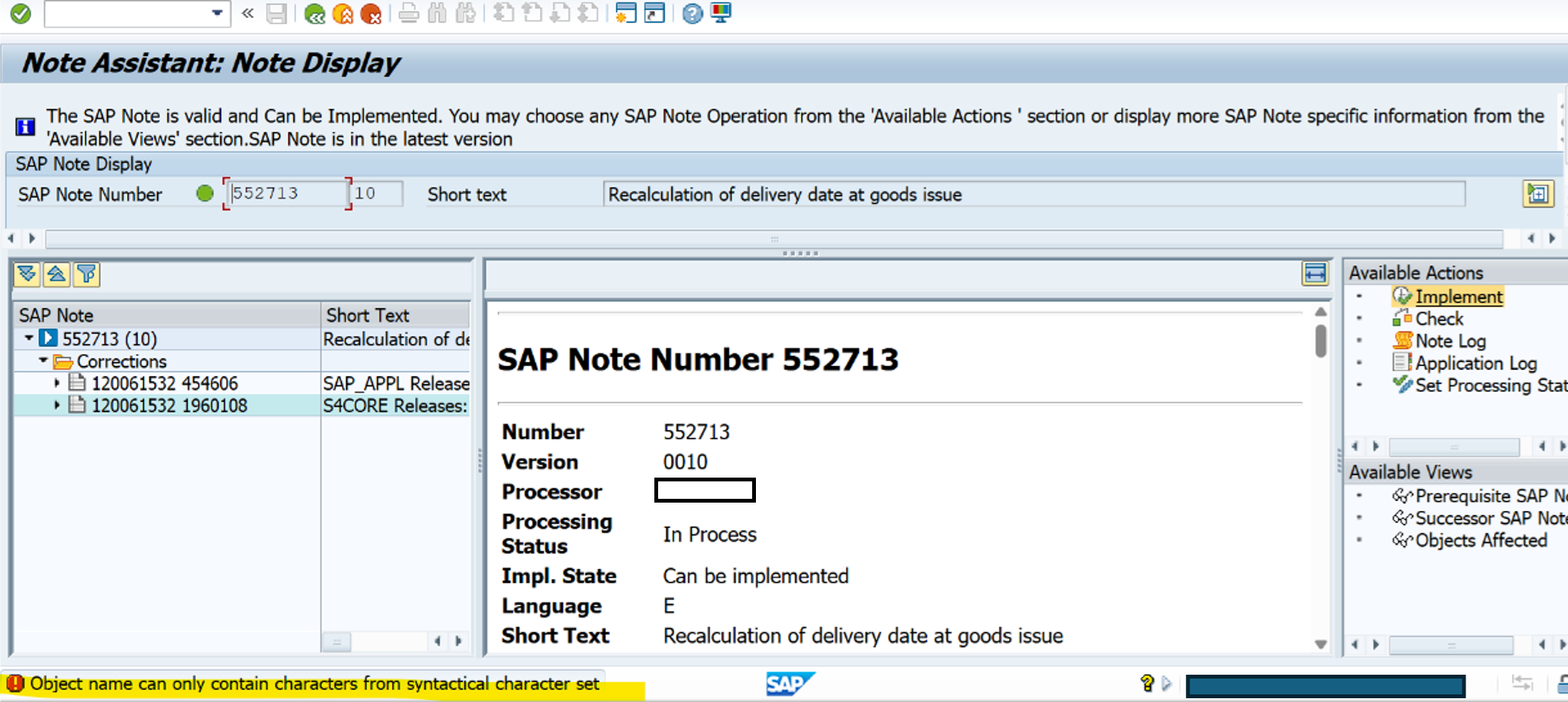
Task: Open the Note Log action
Action: click(x=1450, y=341)
